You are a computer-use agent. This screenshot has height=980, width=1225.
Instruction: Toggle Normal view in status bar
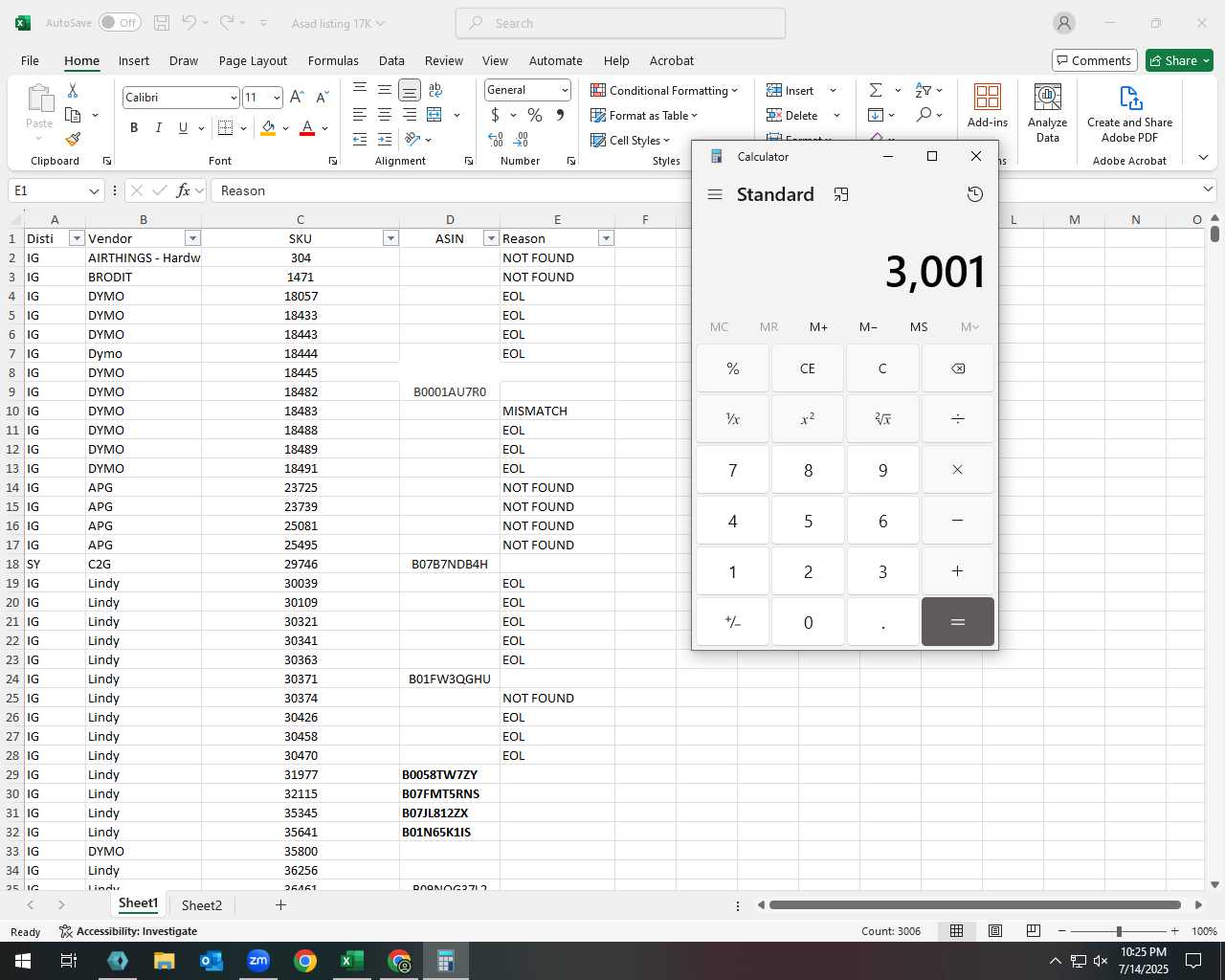click(x=956, y=931)
